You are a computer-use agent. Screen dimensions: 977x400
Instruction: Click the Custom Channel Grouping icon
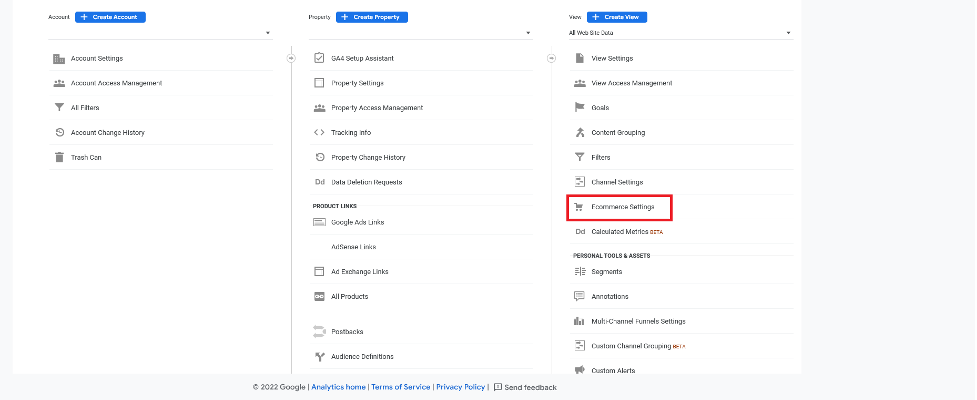coord(579,346)
